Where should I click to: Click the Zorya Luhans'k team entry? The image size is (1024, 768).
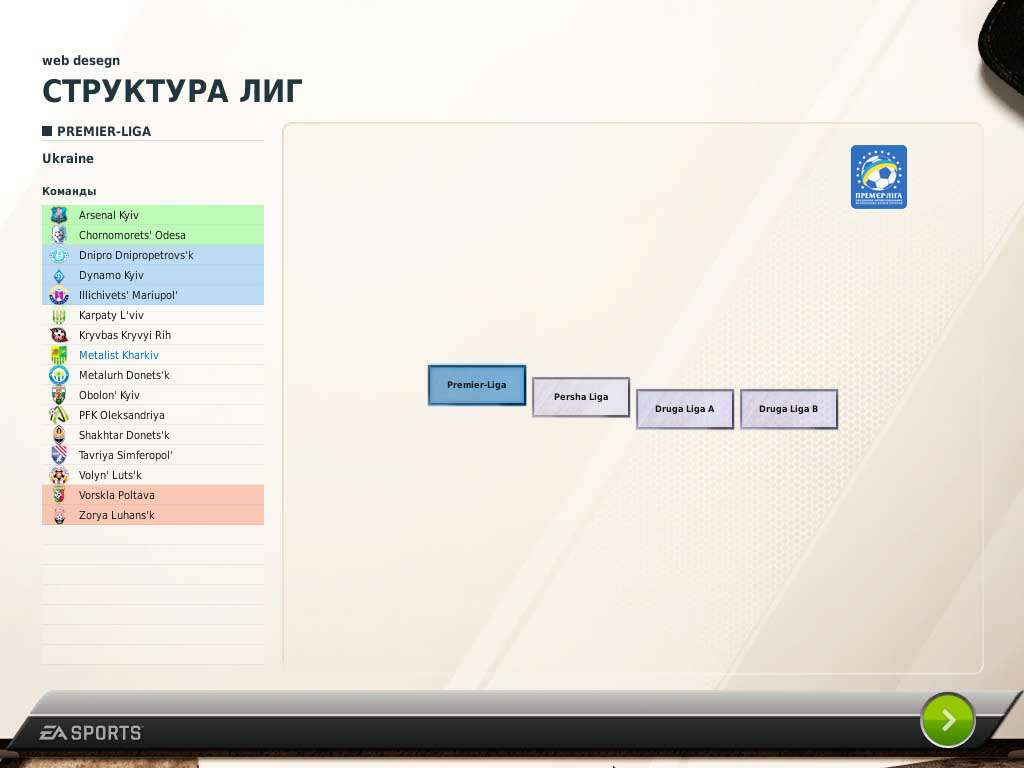(x=117, y=515)
